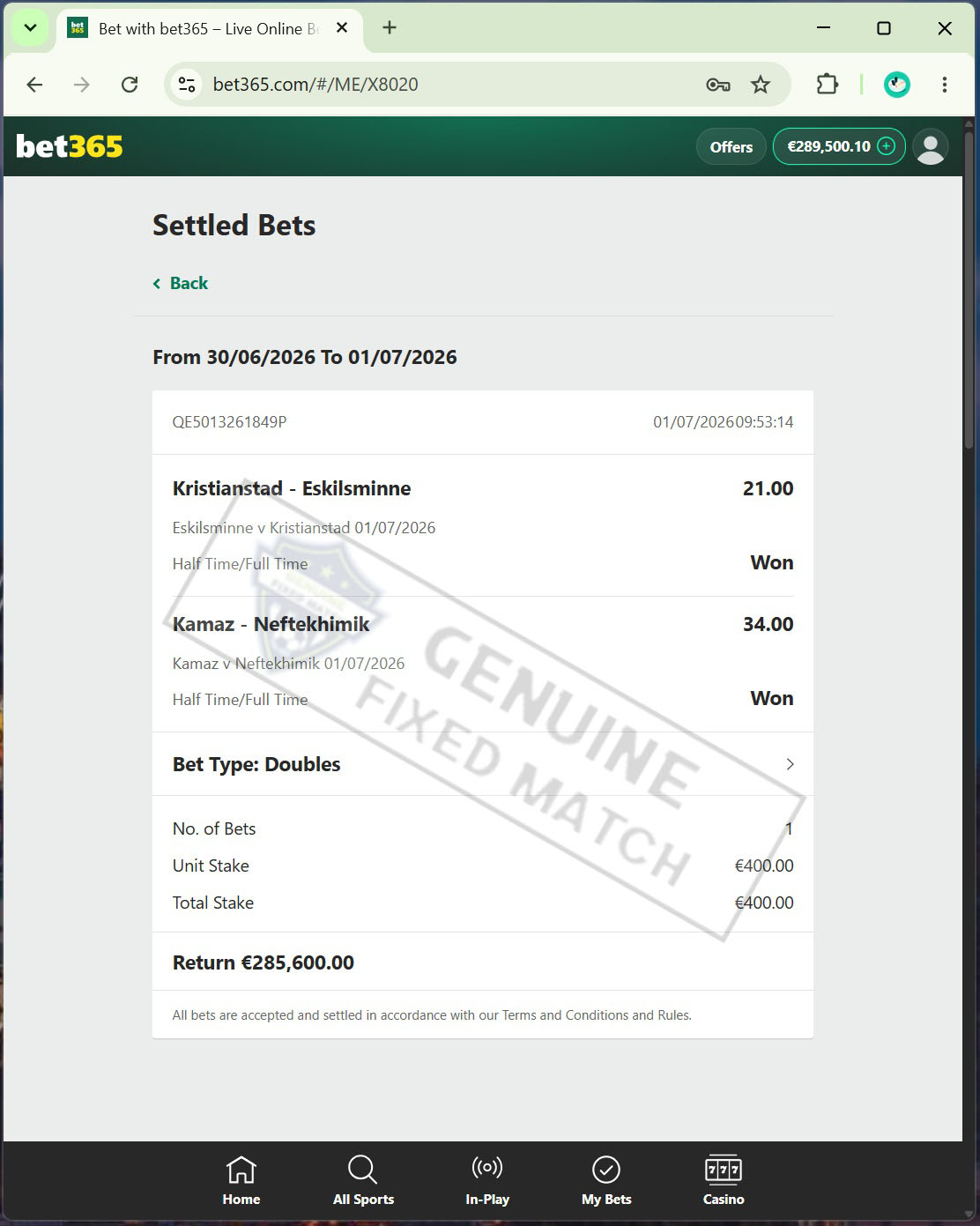Open the browser extensions puzzle icon
Image resolution: width=980 pixels, height=1226 pixels.
(827, 85)
